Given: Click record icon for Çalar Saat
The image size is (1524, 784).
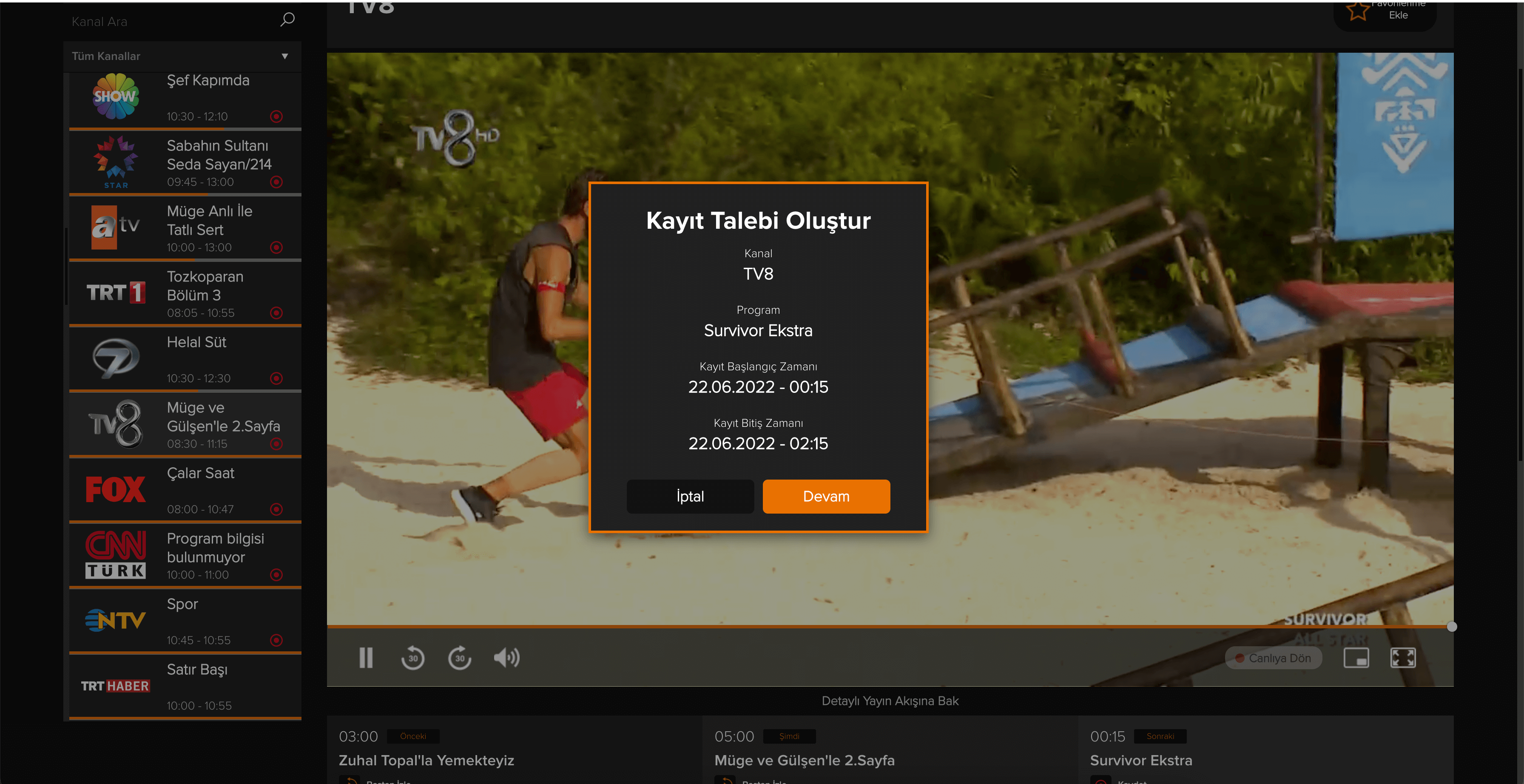Looking at the screenshot, I should point(276,509).
